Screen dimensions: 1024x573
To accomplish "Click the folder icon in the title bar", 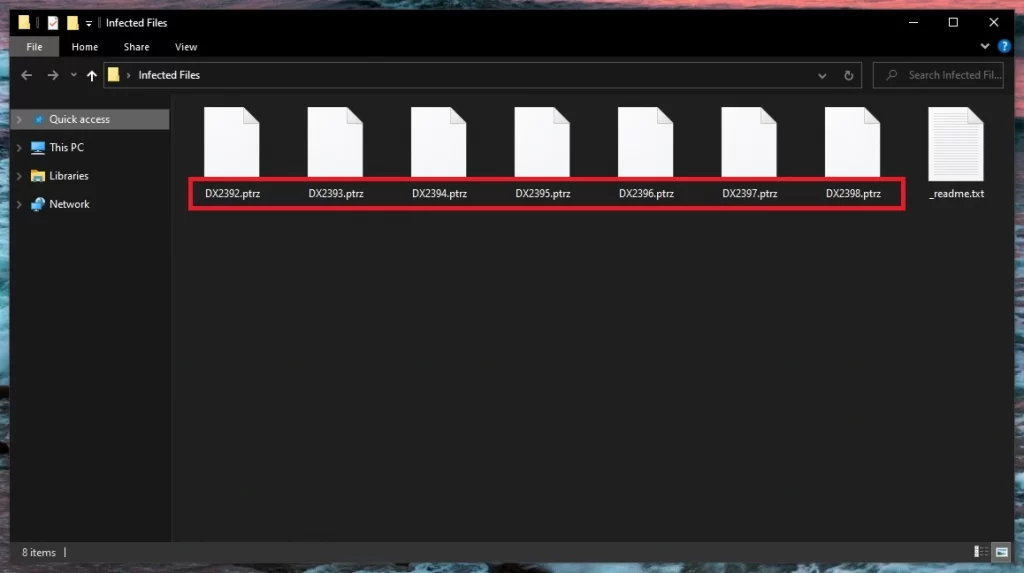I will pos(24,23).
